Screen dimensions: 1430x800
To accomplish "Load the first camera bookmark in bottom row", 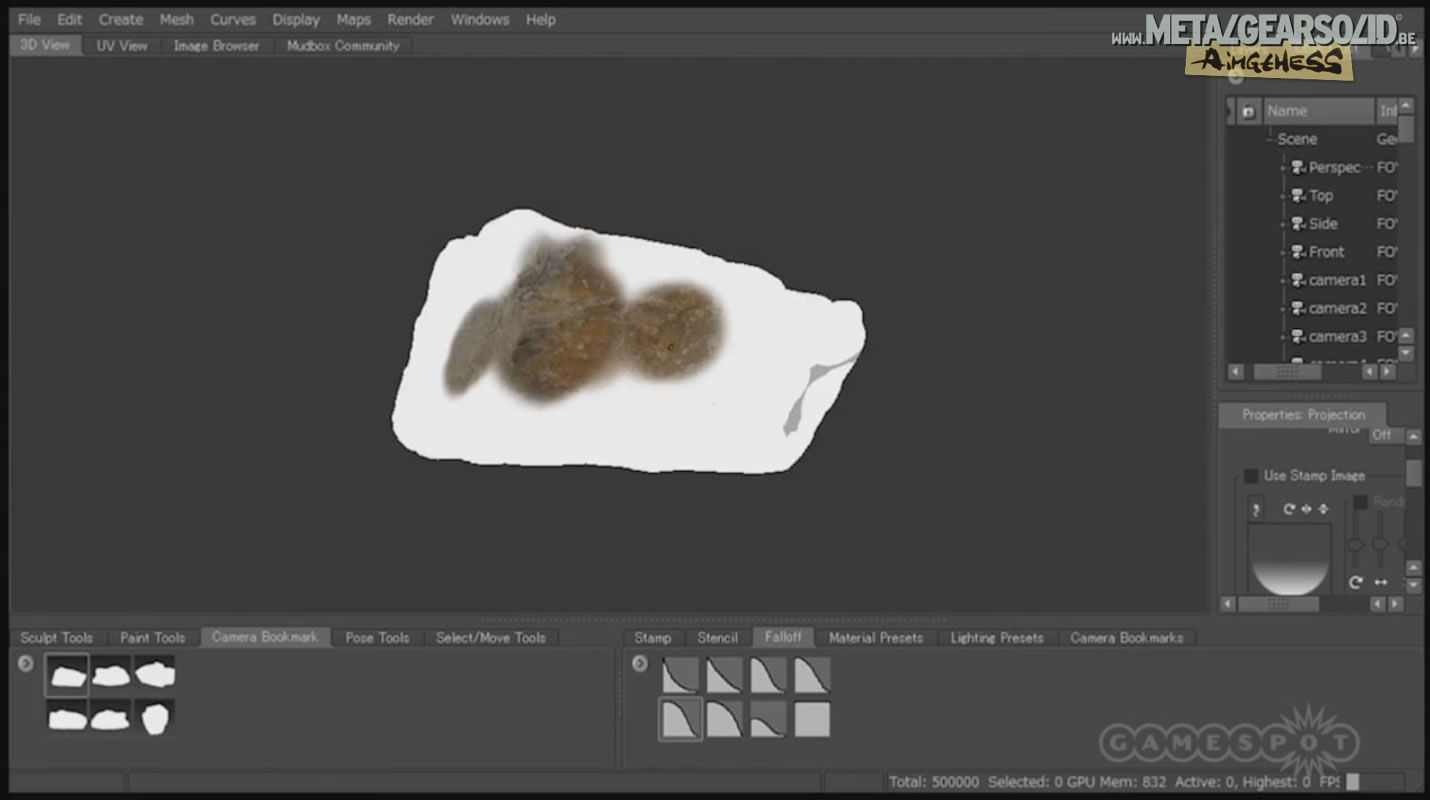I will [67, 717].
